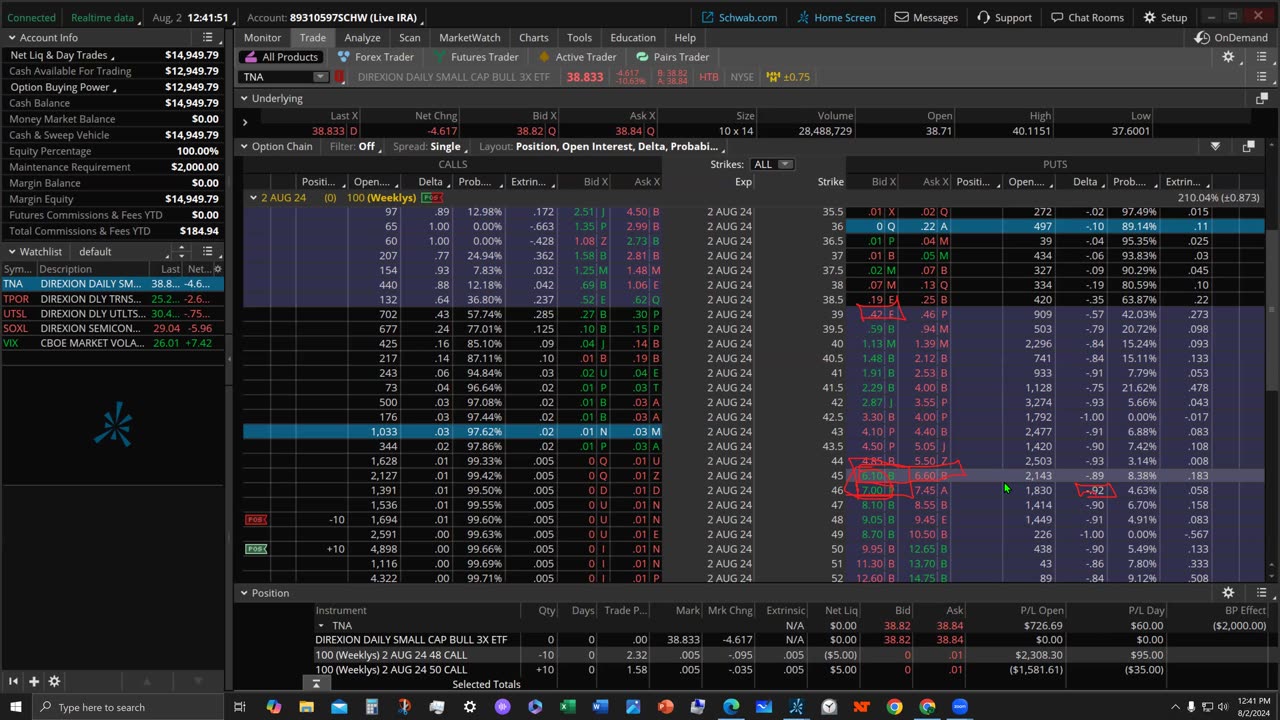Image resolution: width=1280 pixels, height=720 pixels.
Task: Click the Option Chain down-arrow icon
Action: pos(1215,146)
